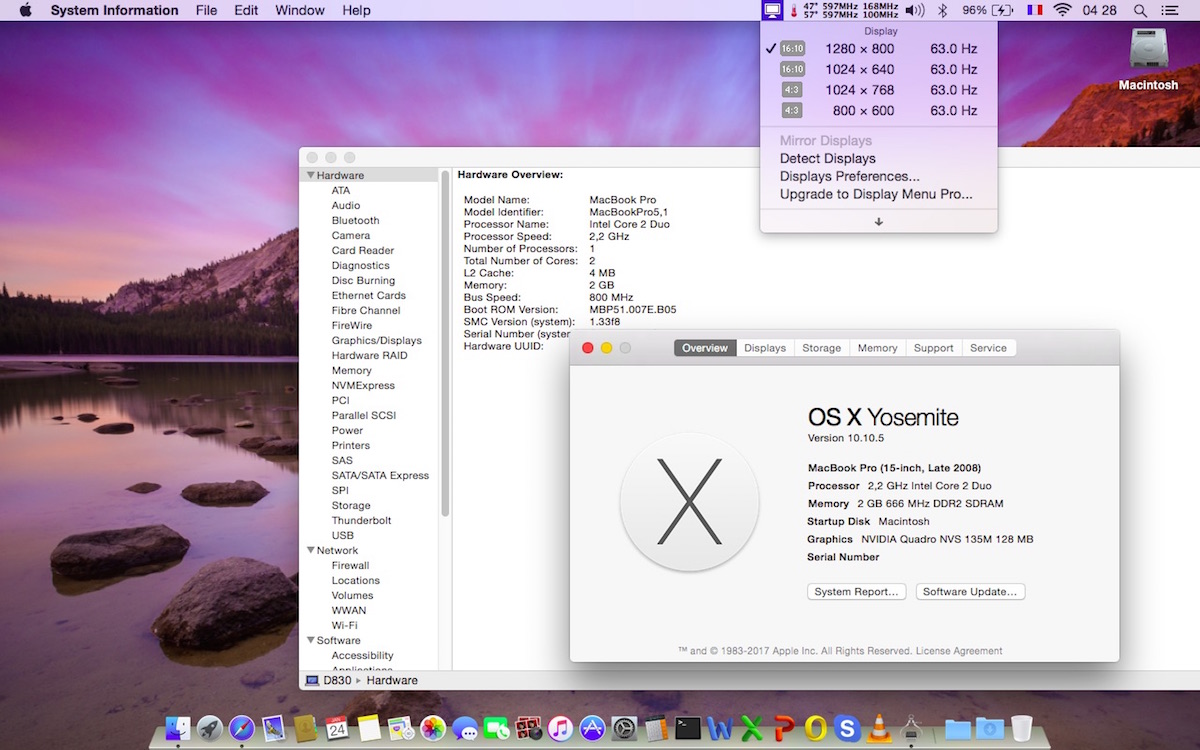Open FaceTime in the Dock
Image resolution: width=1200 pixels, height=750 pixels.
click(496, 729)
